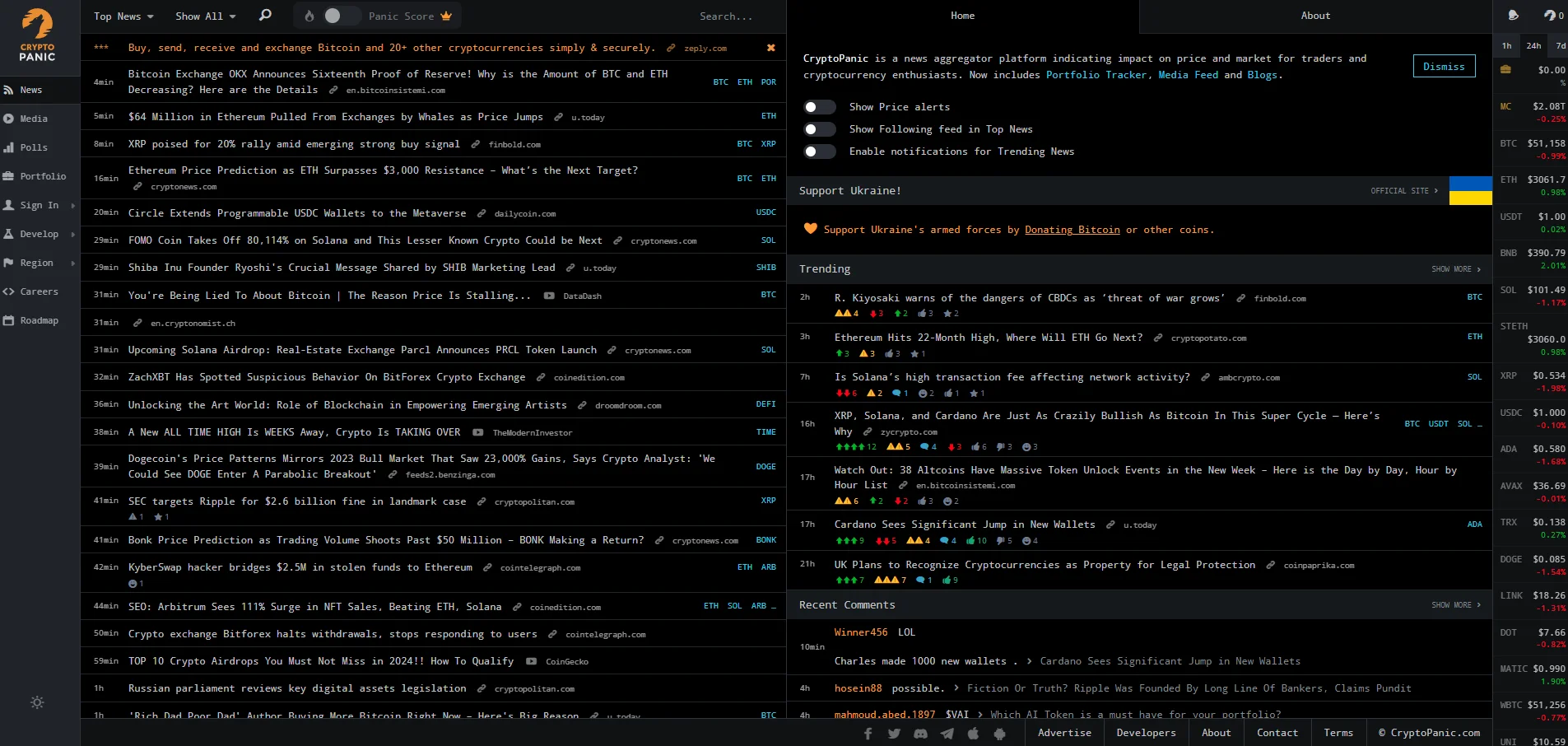
Task: Click the Apple app icon in footer
Action: pos(974,733)
